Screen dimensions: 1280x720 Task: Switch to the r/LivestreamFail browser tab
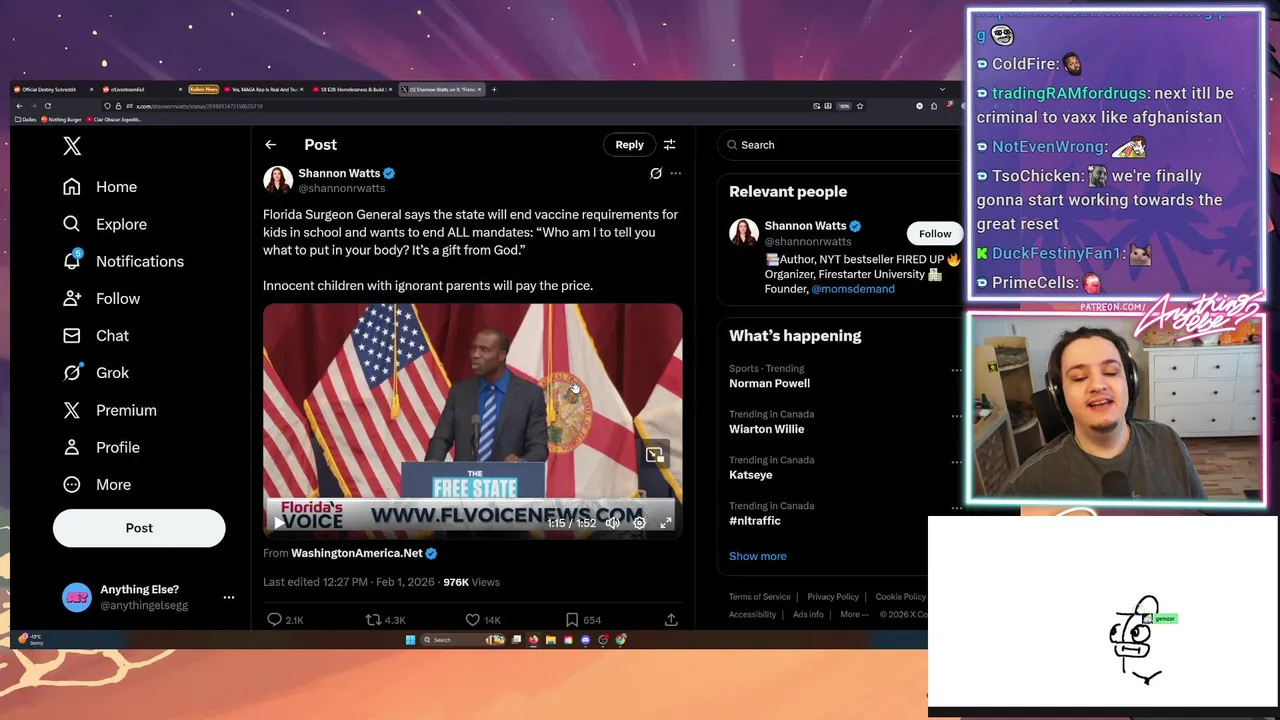(143, 89)
